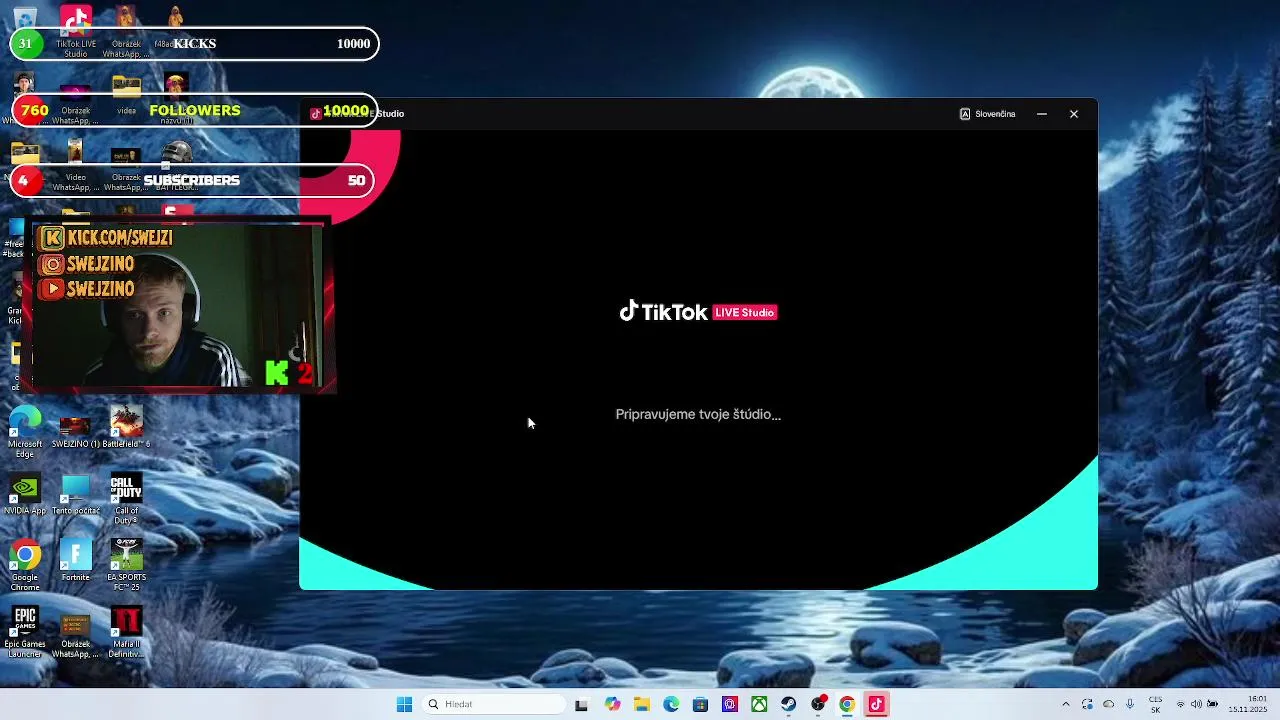The height and width of the screenshot is (720, 1280).
Task: Open Steam from the taskbar
Action: (789, 704)
